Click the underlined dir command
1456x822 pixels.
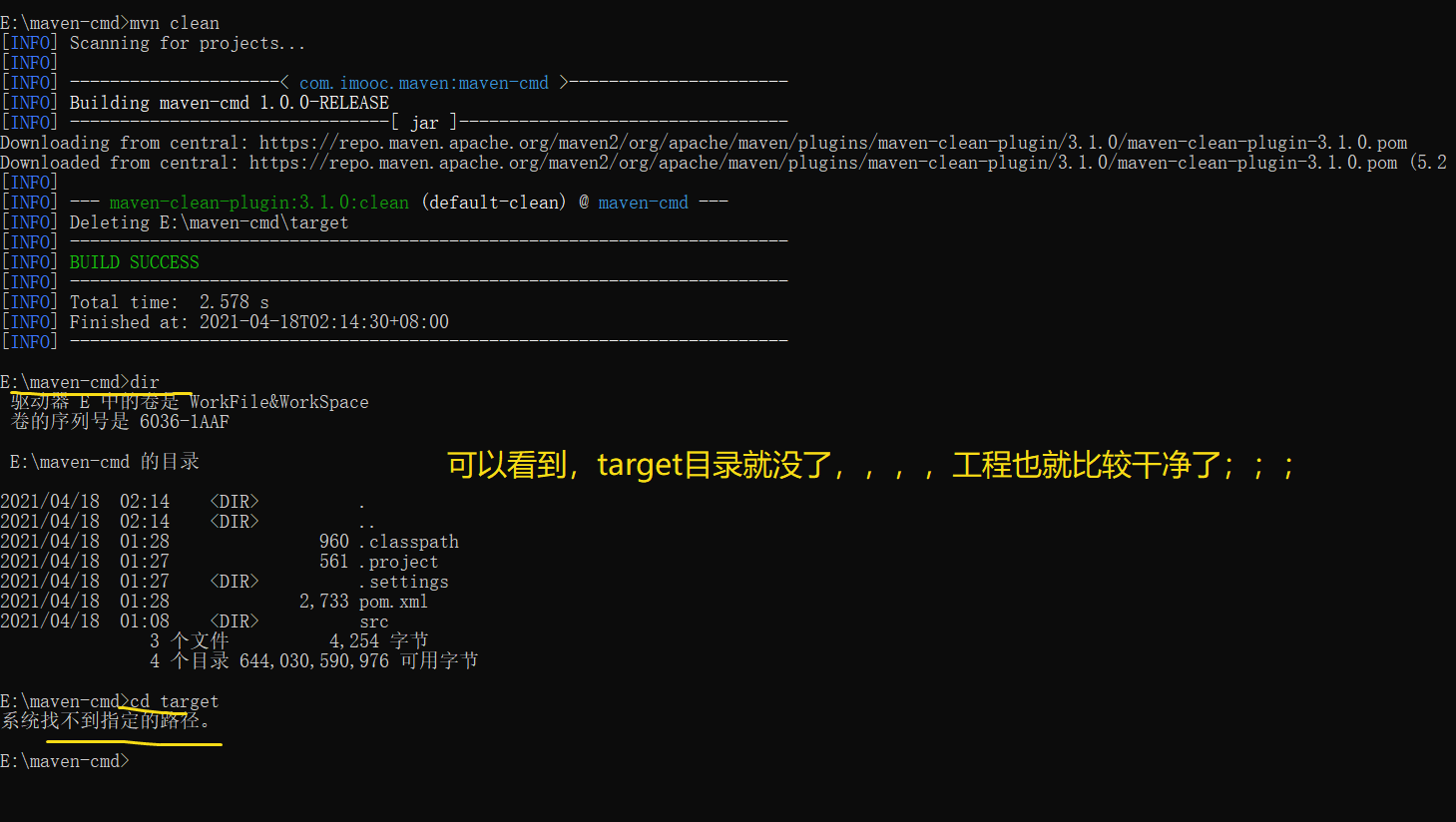click(x=146, y=381)
